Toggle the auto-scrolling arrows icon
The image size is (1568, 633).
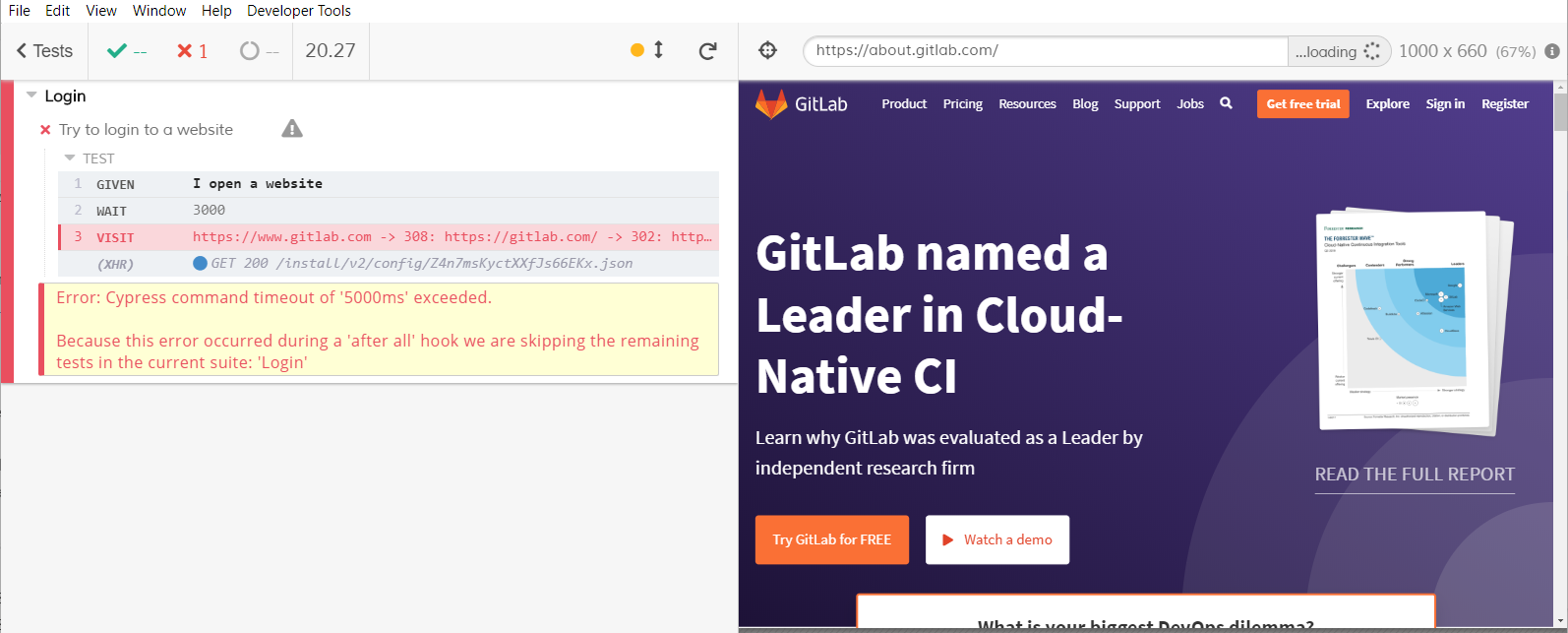point(658,50)
